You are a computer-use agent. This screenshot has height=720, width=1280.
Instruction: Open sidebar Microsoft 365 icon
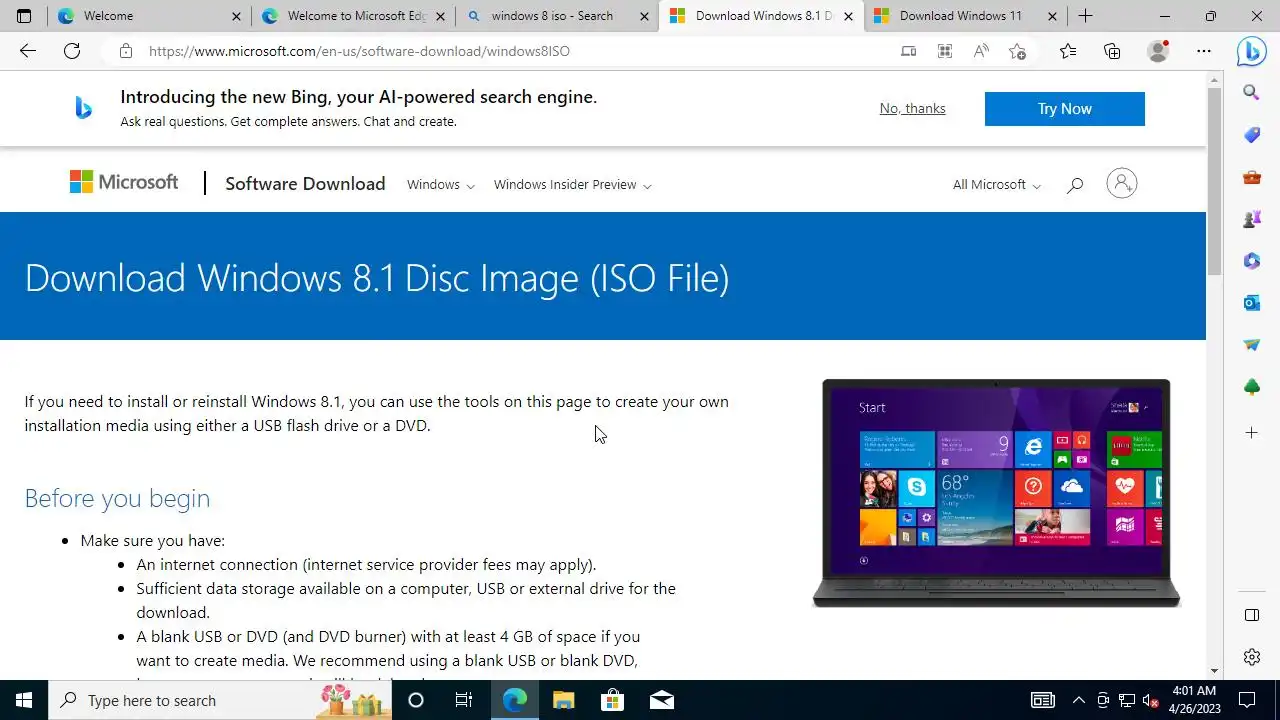[1252, 261]
